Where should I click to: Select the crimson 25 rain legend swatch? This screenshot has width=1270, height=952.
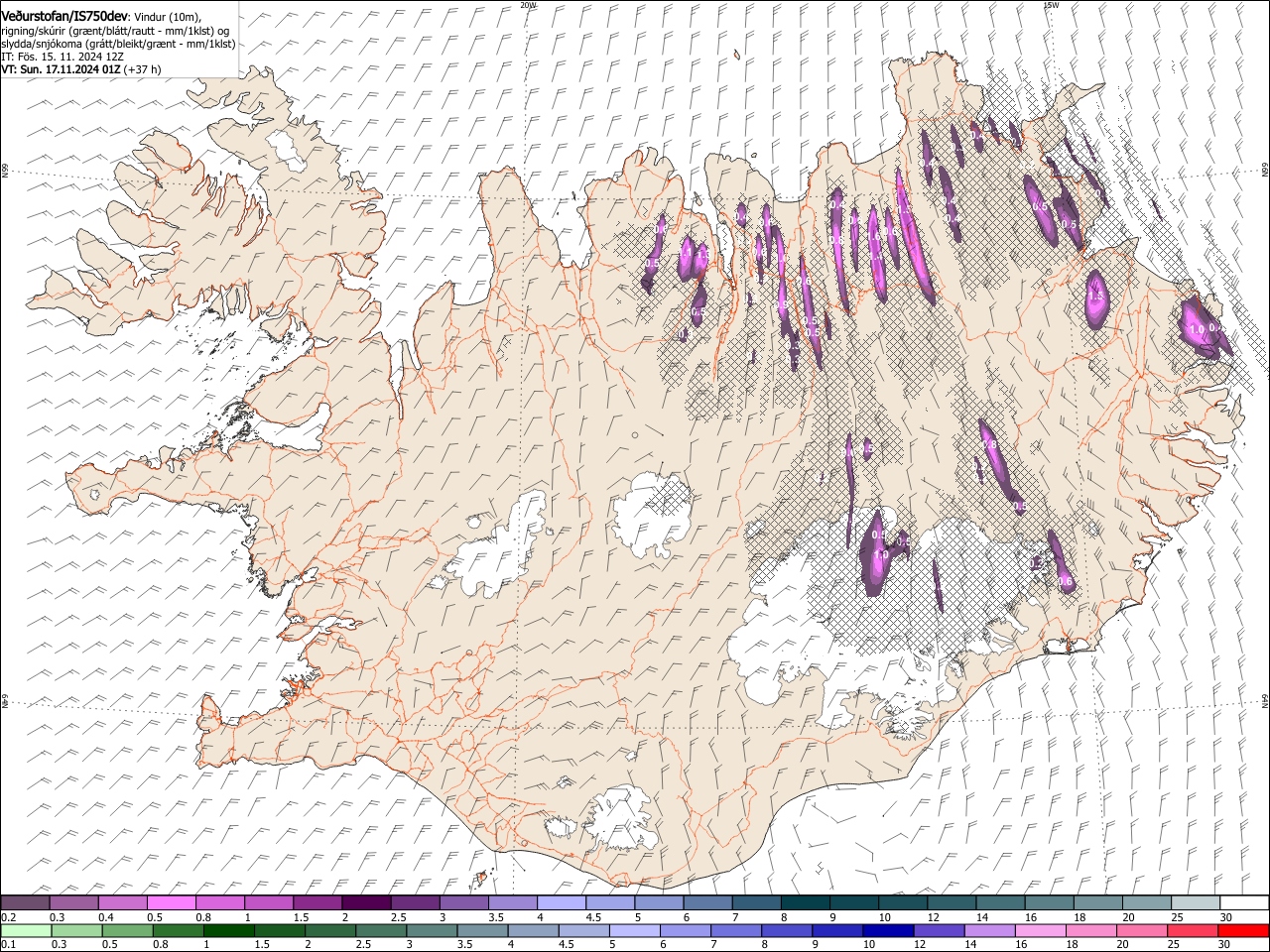(x=1192, y=930)
